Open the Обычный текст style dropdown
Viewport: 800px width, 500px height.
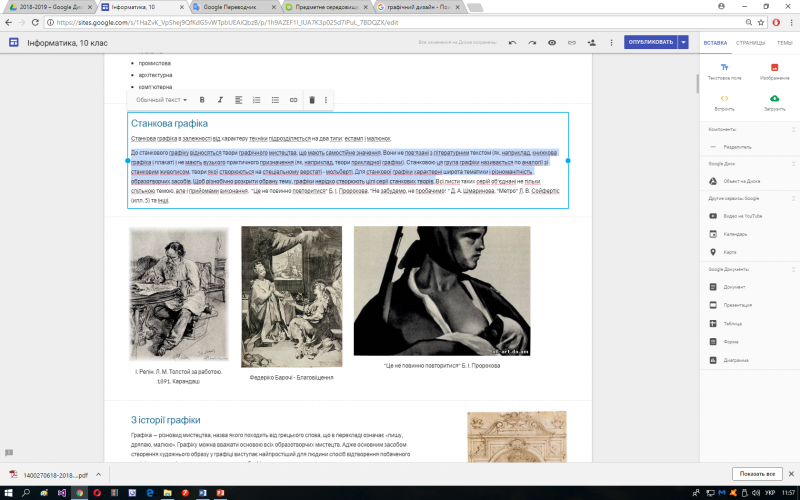(x=161, y=100)
